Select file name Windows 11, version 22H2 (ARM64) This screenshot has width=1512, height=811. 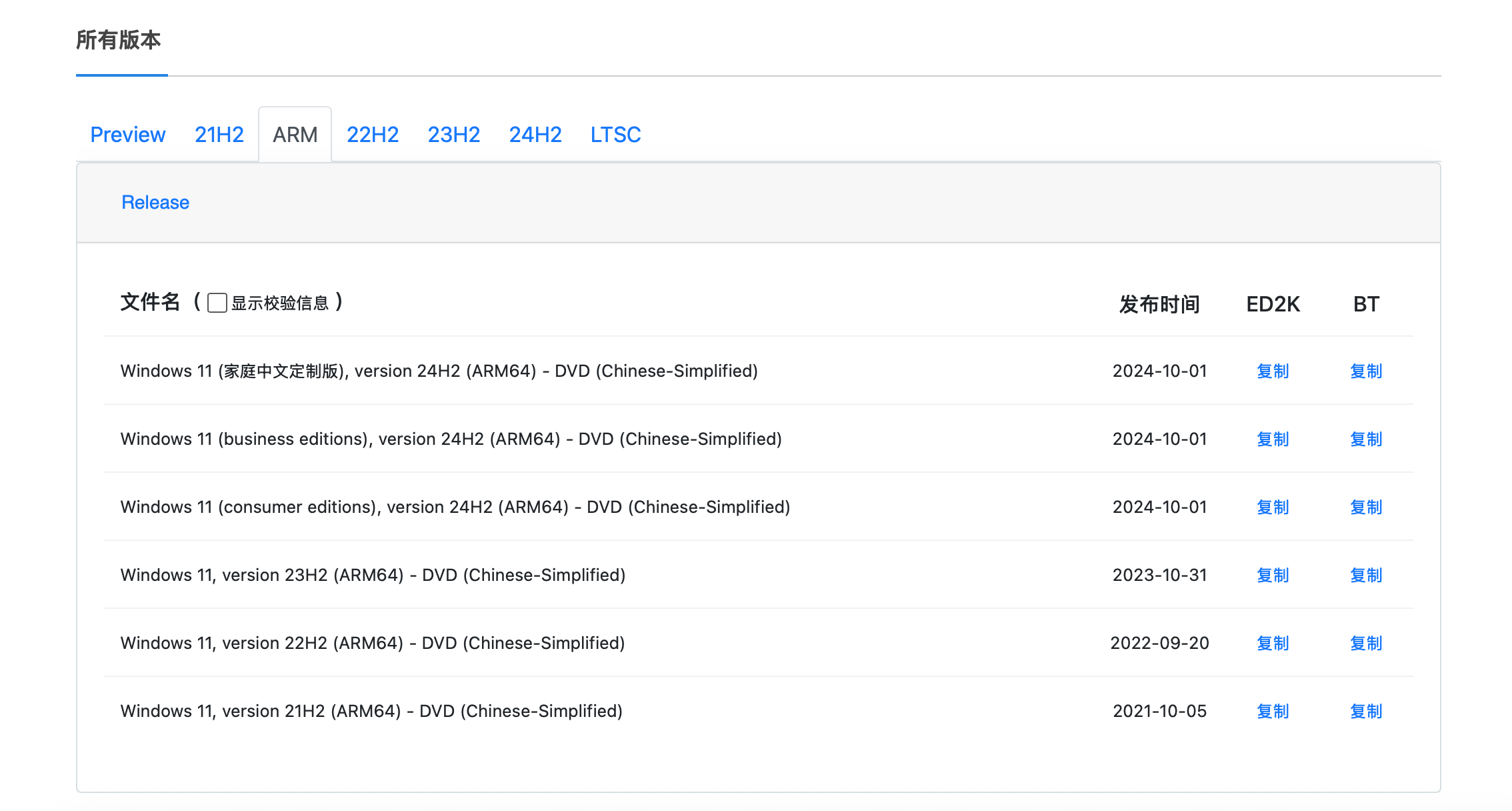pos(373,643)
